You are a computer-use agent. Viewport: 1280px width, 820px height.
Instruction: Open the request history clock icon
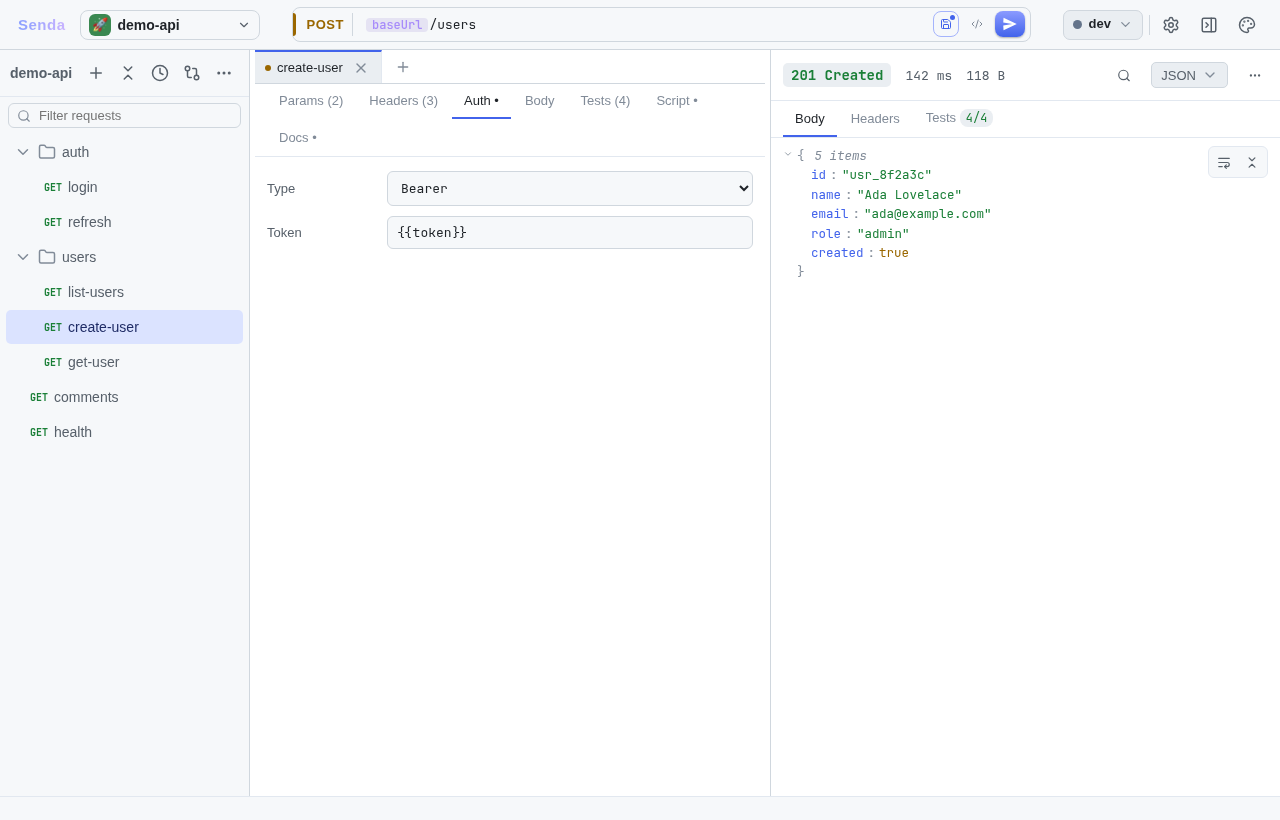coord(160,73)
